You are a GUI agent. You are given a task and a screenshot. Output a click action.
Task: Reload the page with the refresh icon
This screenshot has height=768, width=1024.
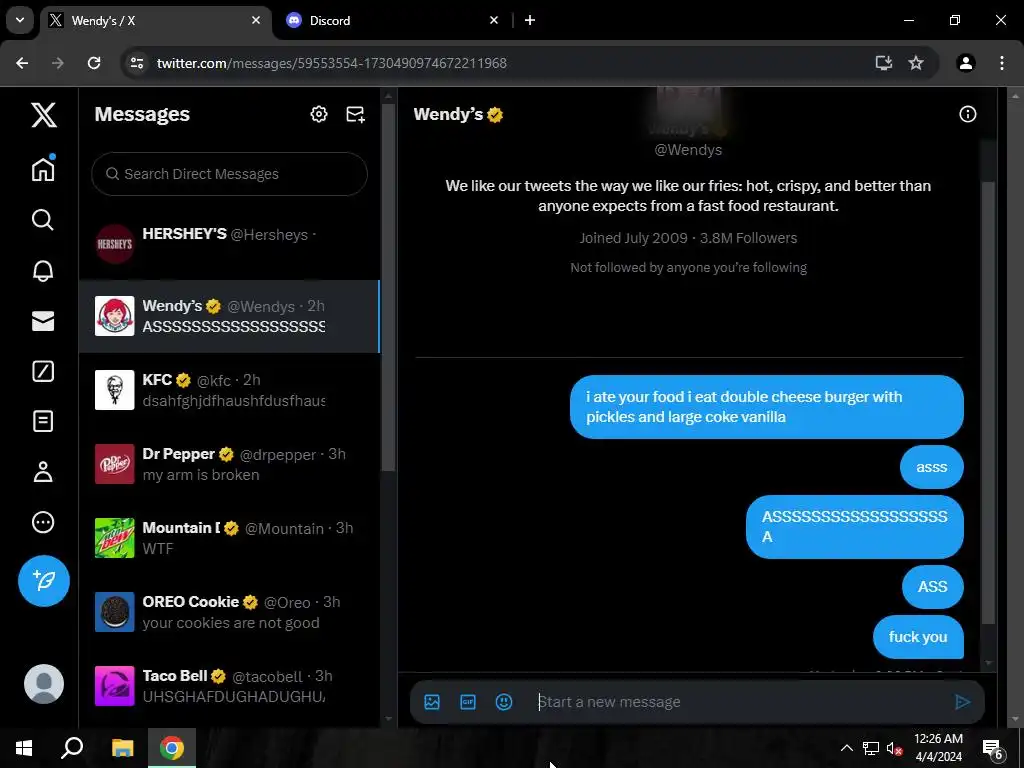(94, 63)
